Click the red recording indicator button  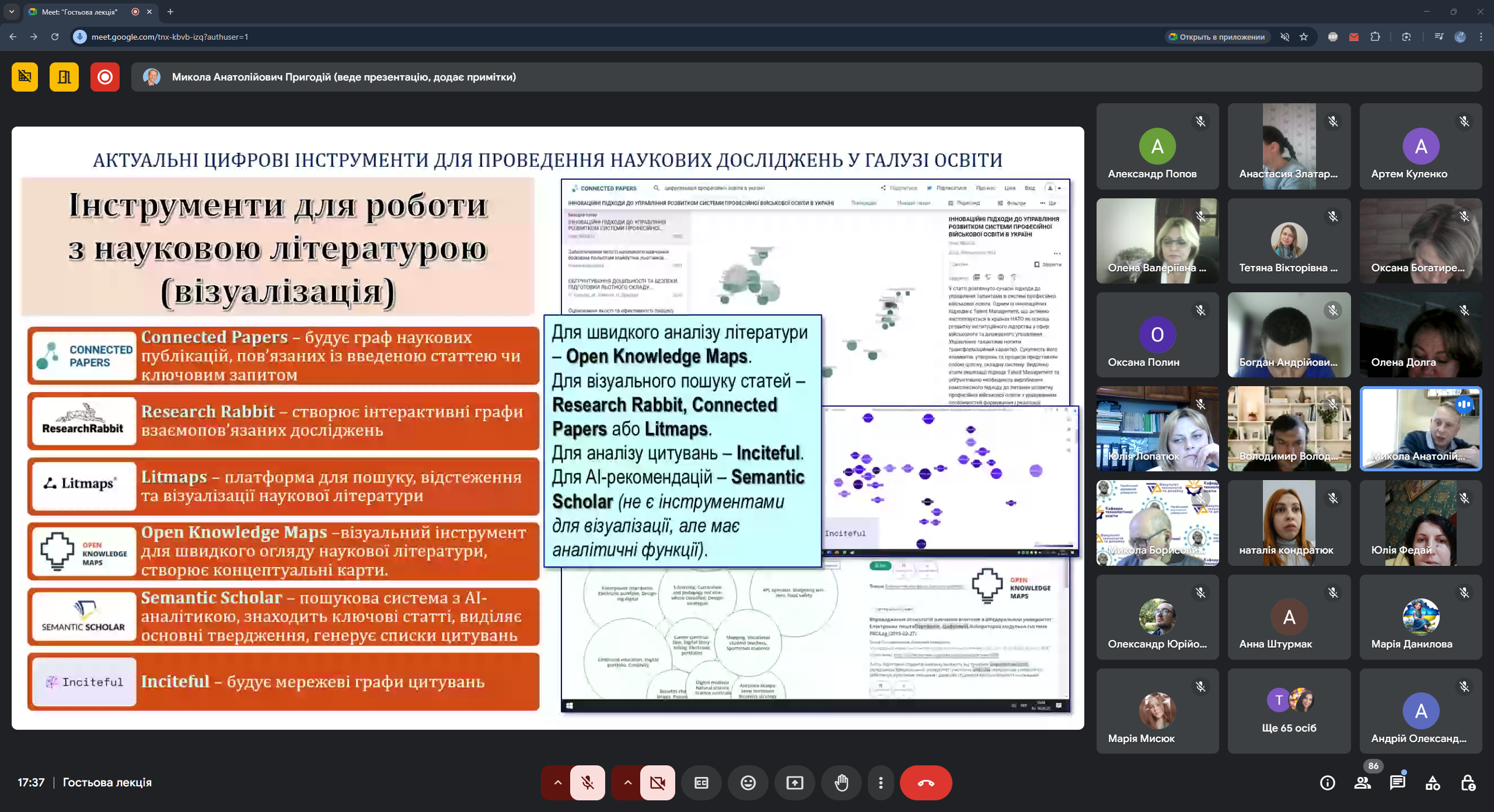(105, 77)
